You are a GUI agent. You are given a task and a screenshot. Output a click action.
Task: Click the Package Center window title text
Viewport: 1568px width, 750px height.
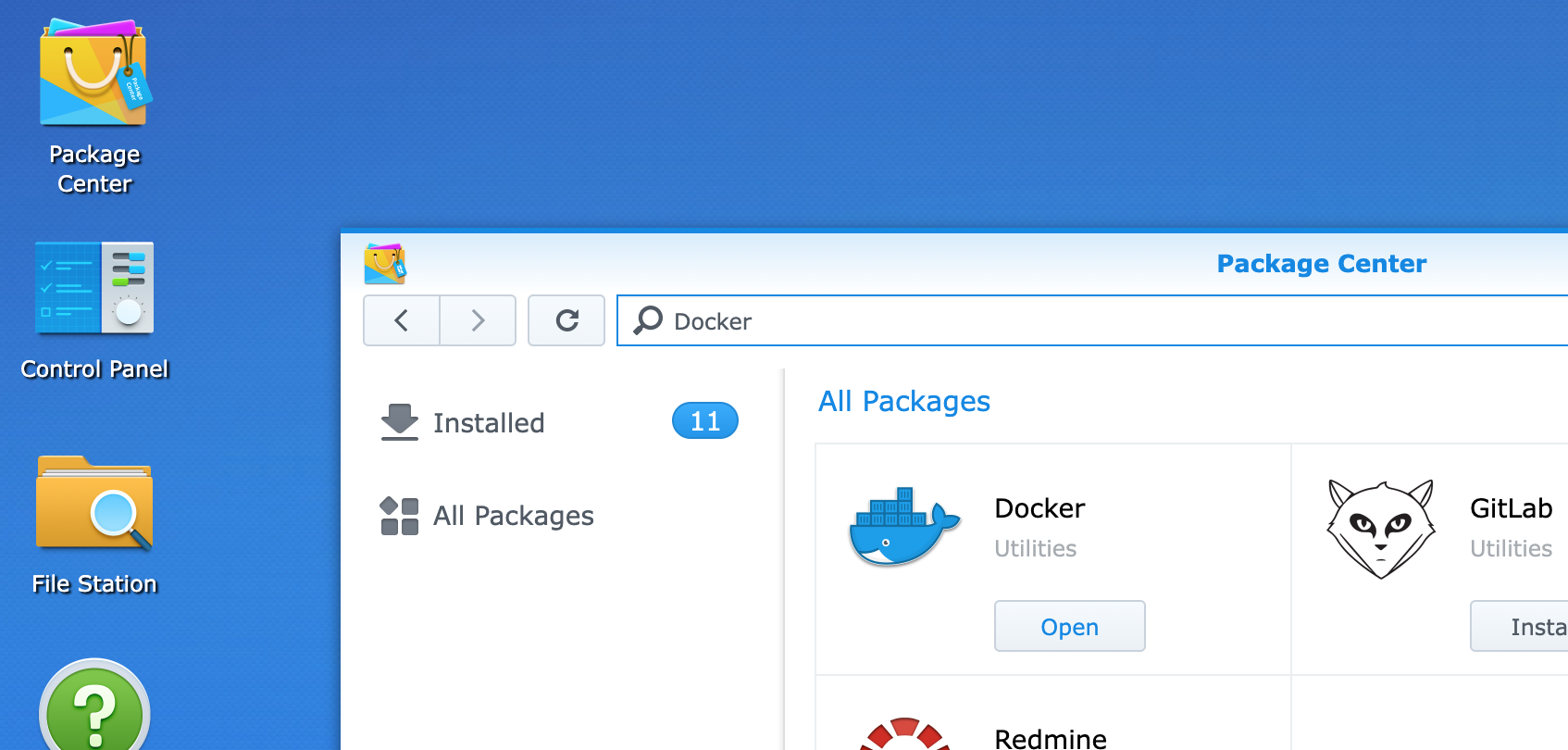[x=1322, y=264]
